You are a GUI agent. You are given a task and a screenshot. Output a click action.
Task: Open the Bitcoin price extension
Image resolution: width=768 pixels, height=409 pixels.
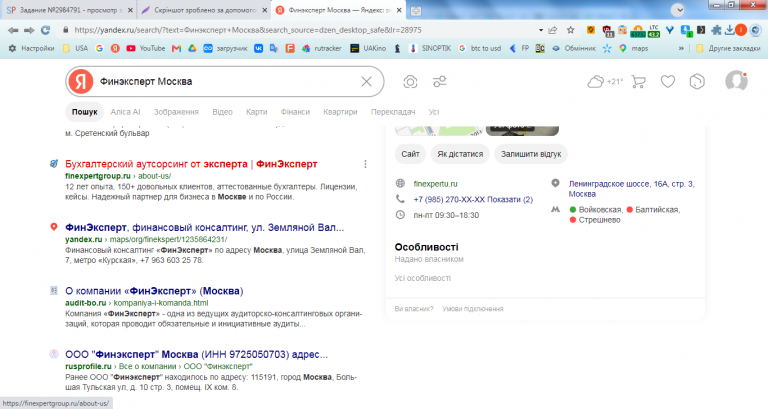(638, 31)
